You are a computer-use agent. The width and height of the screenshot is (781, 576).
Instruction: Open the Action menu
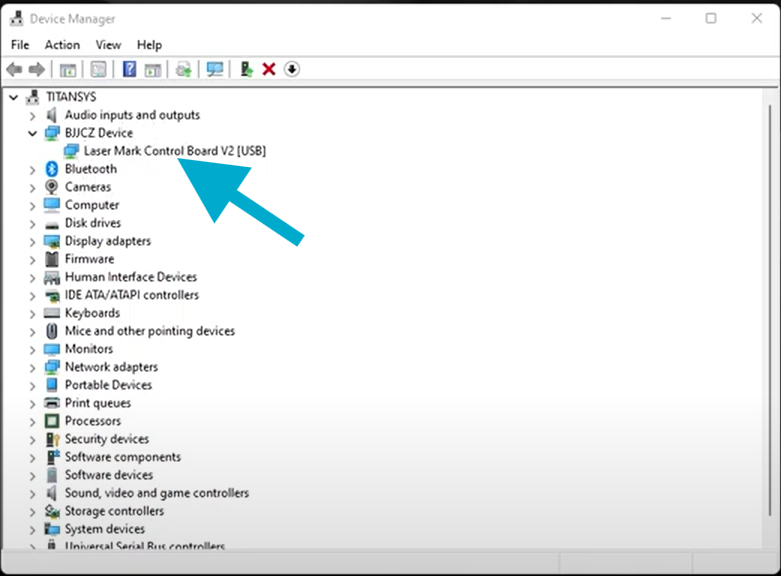(62, 45)
